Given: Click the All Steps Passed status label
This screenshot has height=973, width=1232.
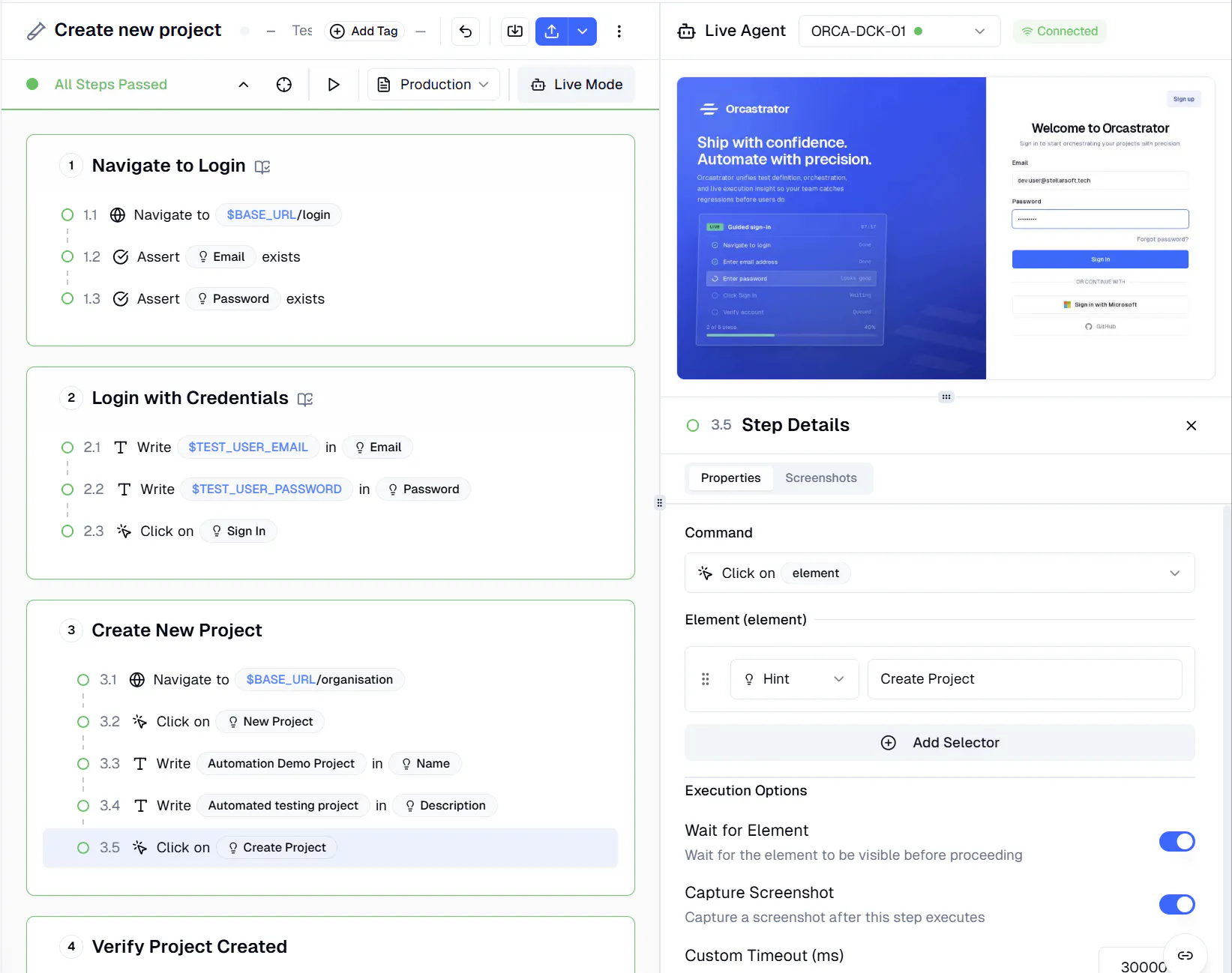Looking at the screenshot, I should 111,85.
